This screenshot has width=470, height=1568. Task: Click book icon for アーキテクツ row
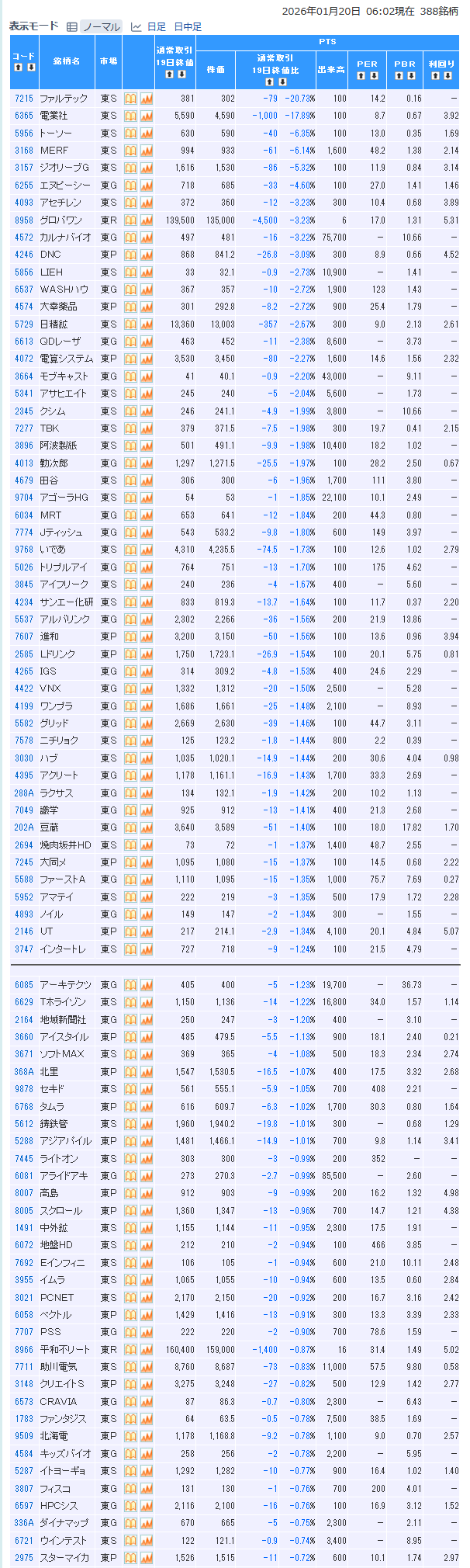point(131,985)
